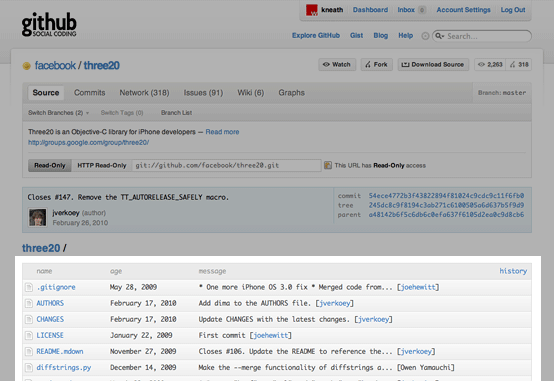Select Read-Only clone URL toggle

50,165
